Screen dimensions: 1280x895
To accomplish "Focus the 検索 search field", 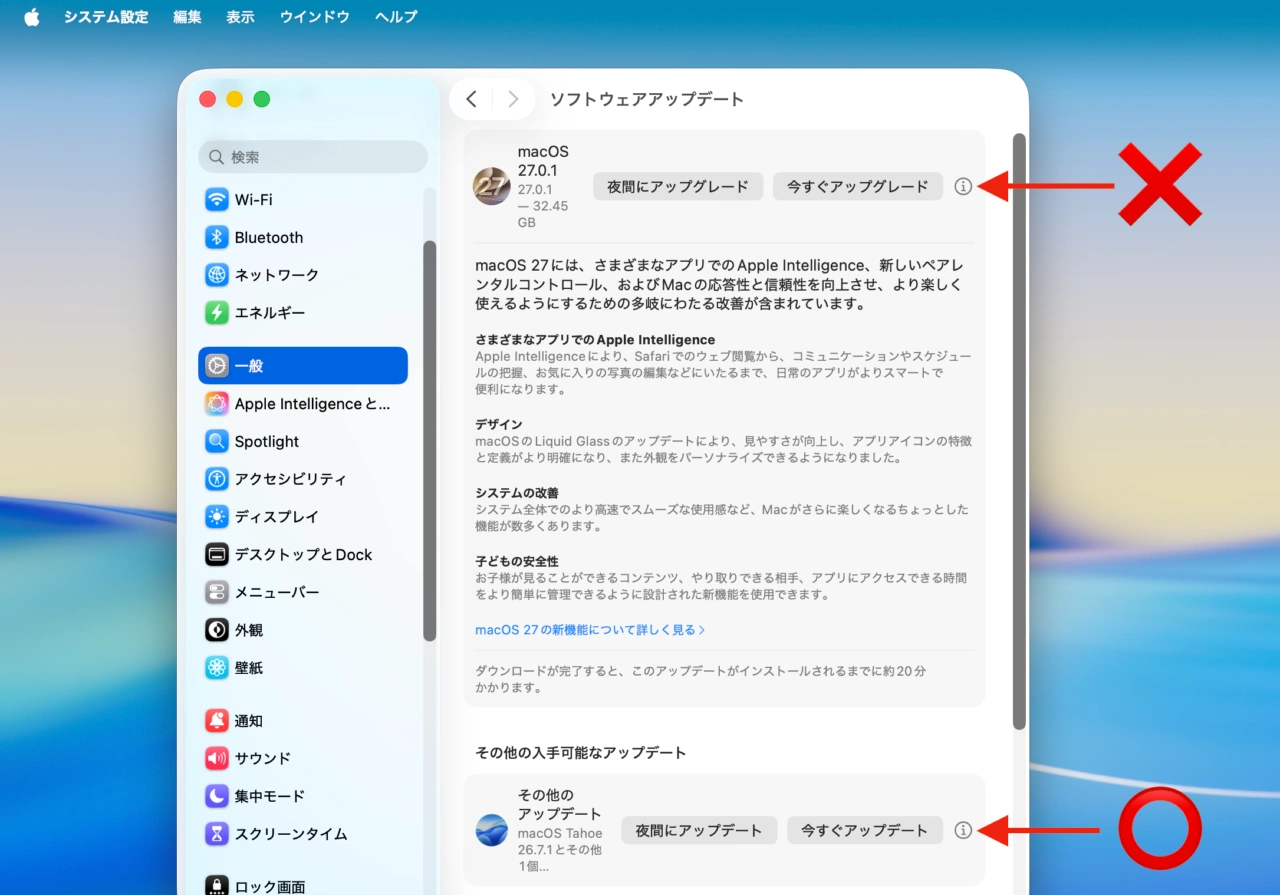I will 313,157.
